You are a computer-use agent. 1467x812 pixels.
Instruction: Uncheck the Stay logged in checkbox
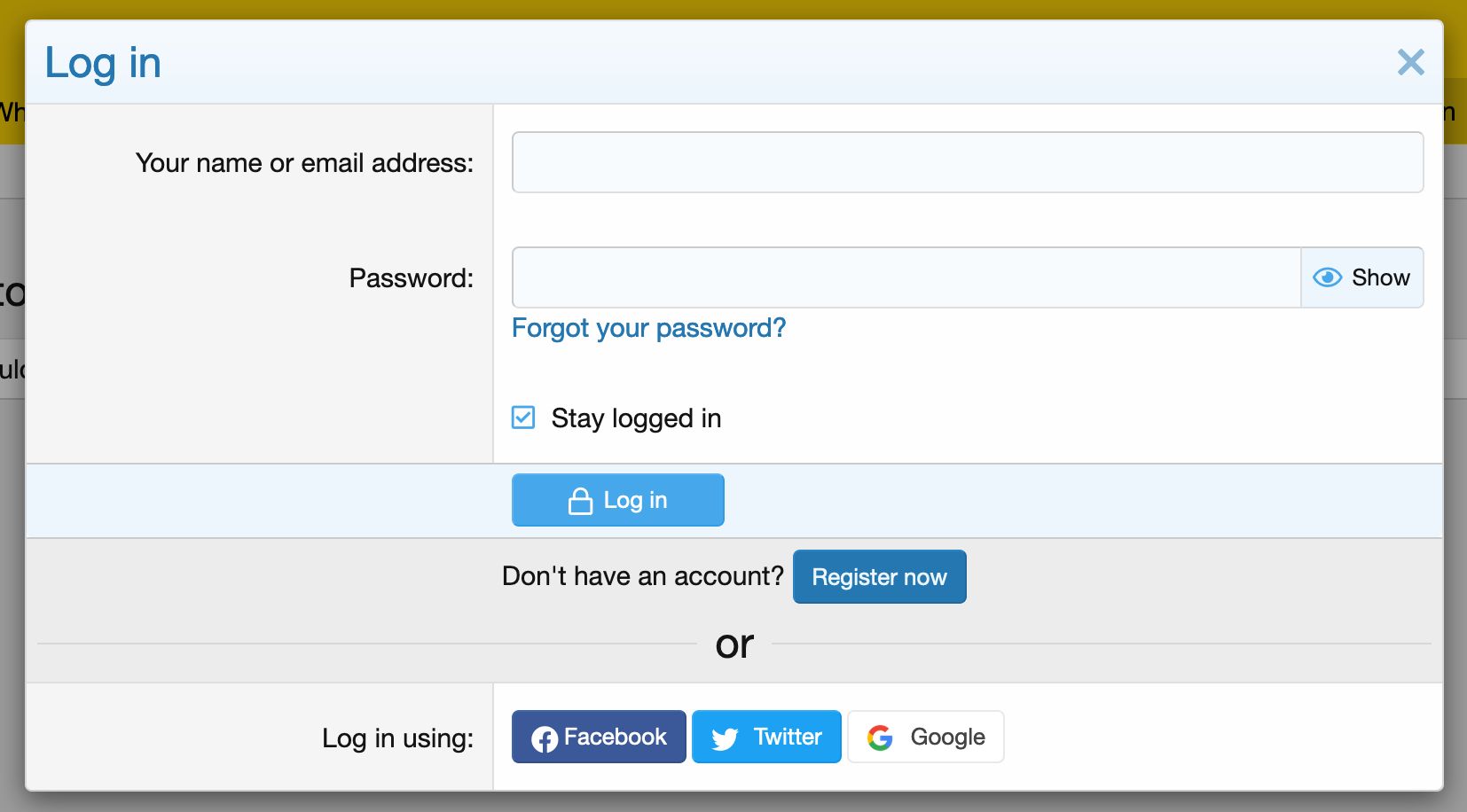(523, 418)
